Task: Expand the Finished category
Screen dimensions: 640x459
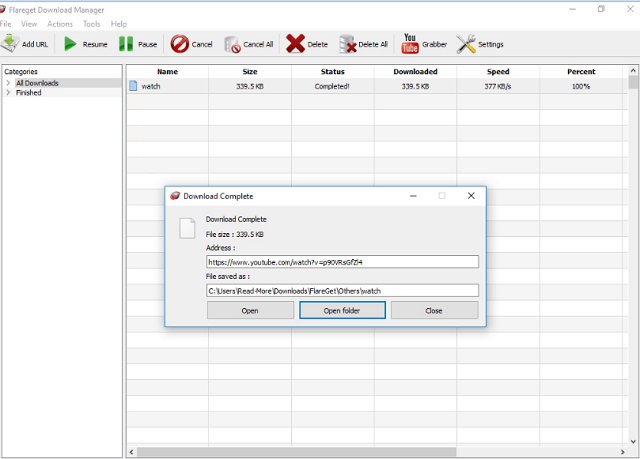Action: [8, 93]
